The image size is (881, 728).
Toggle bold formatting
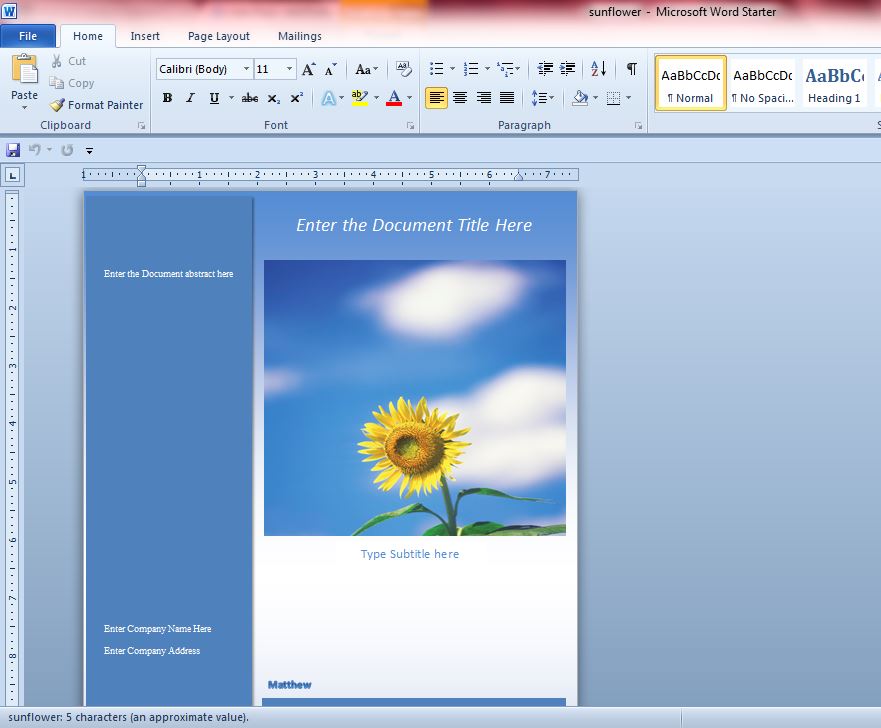click(x=167, y=98)
